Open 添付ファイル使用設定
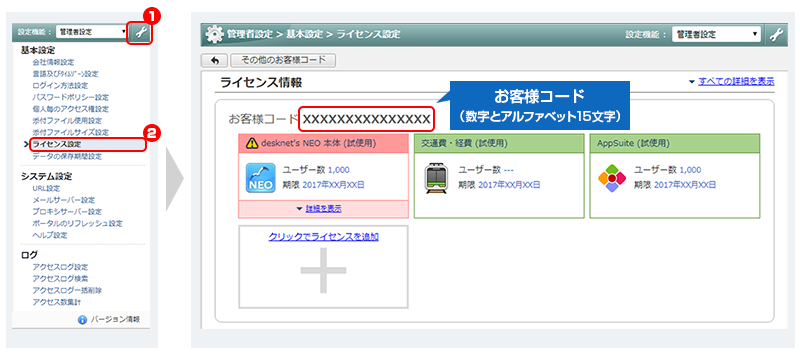This screenshot has width=800, height=360. click(x=66, y=121)
